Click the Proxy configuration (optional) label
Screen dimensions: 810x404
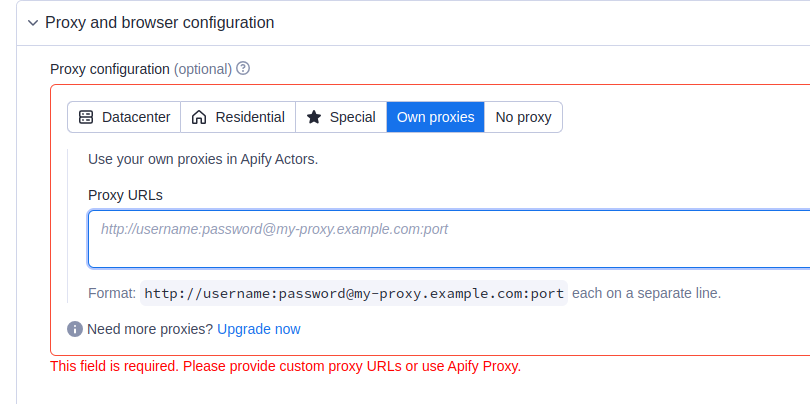[x=140, y=69]
